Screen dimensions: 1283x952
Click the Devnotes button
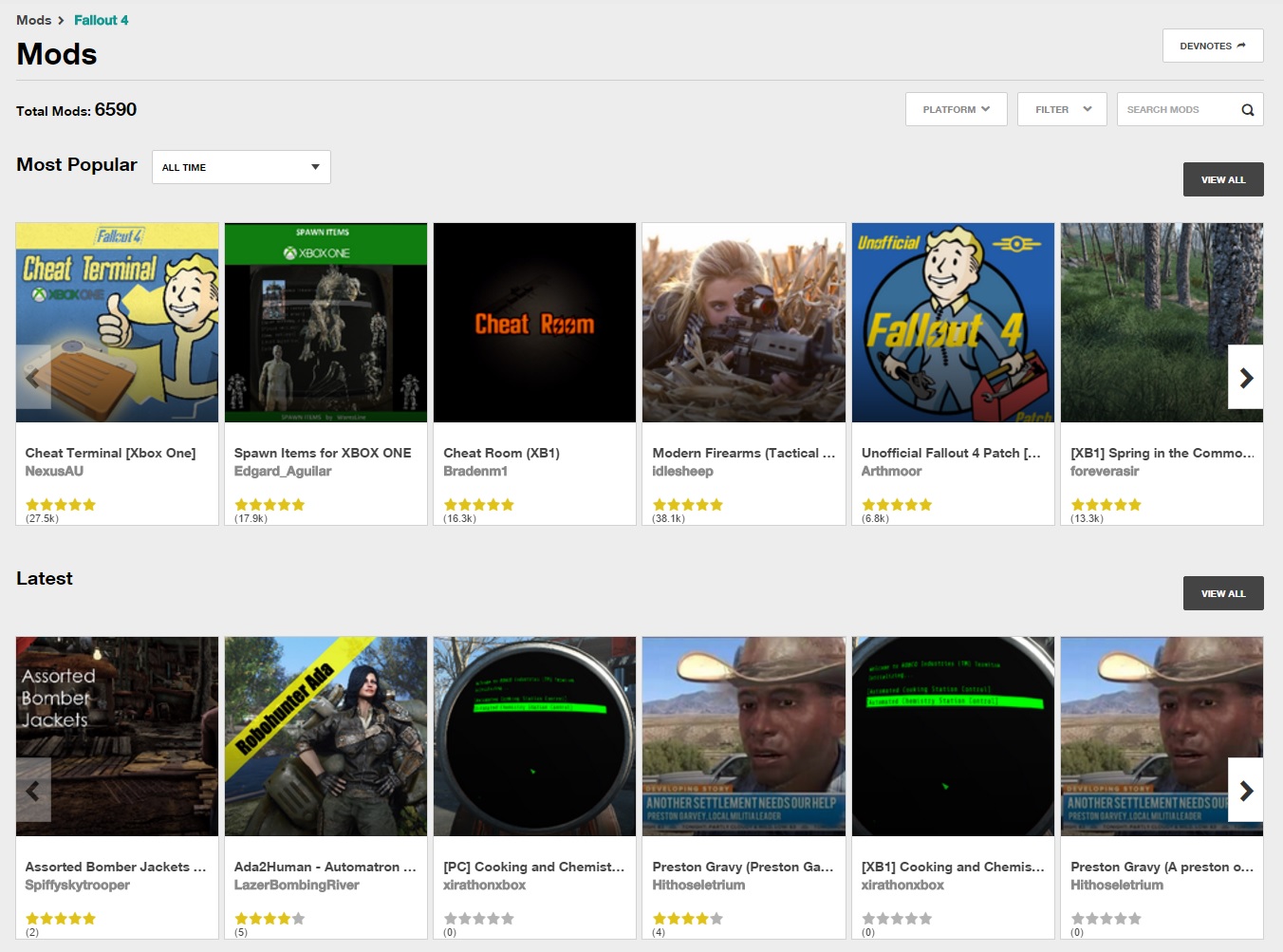1212,46
